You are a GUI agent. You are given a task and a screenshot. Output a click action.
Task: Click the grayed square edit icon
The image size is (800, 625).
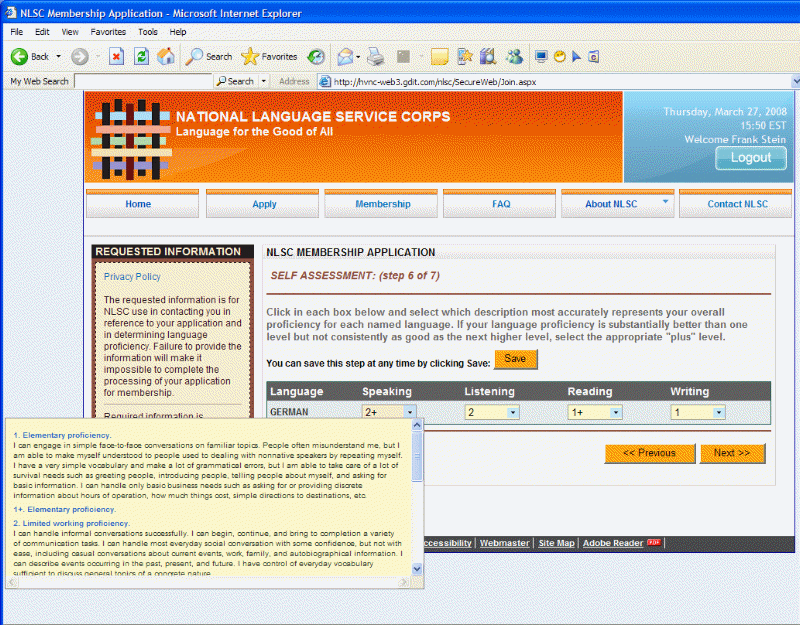(x=404, y=57)
